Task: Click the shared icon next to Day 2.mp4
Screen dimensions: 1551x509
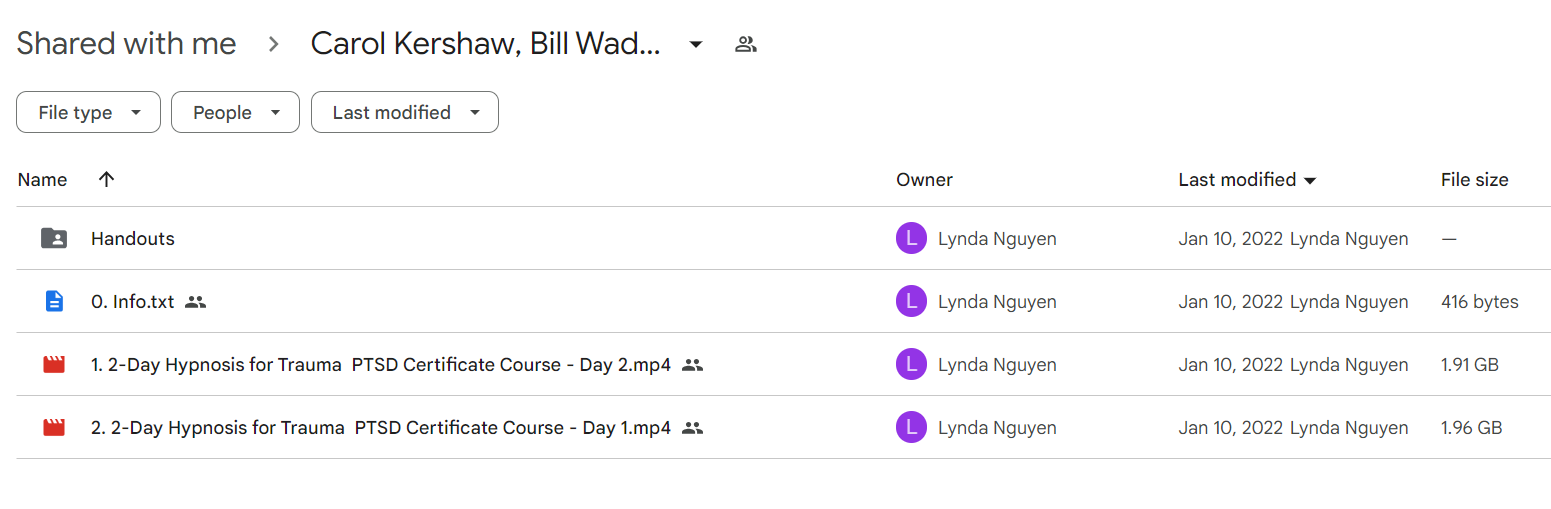Action: tap(692, 365)
